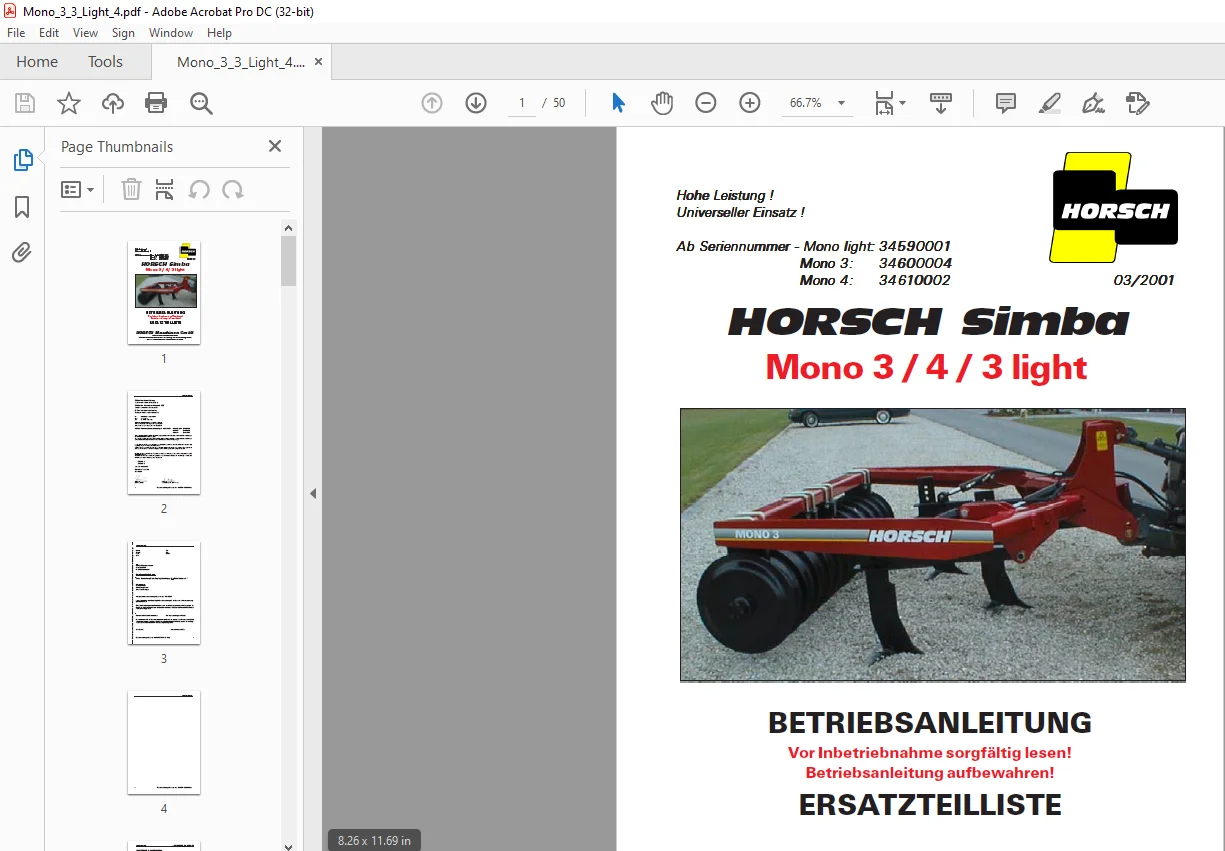Select page 2 thumbnail
The height and width of the screenshot is (851, 1225).
(x=164, y=443)
